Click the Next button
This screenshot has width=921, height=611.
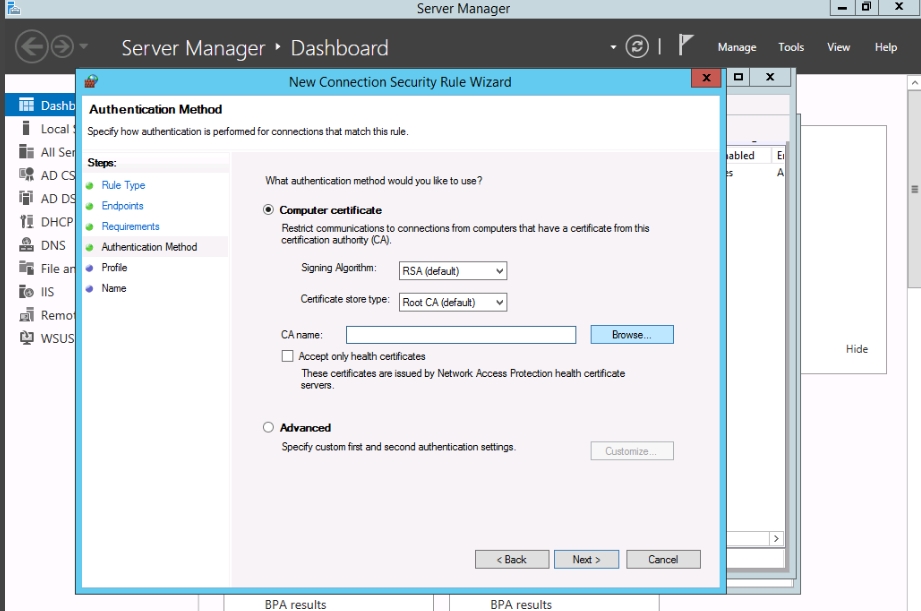click(586, 559)
